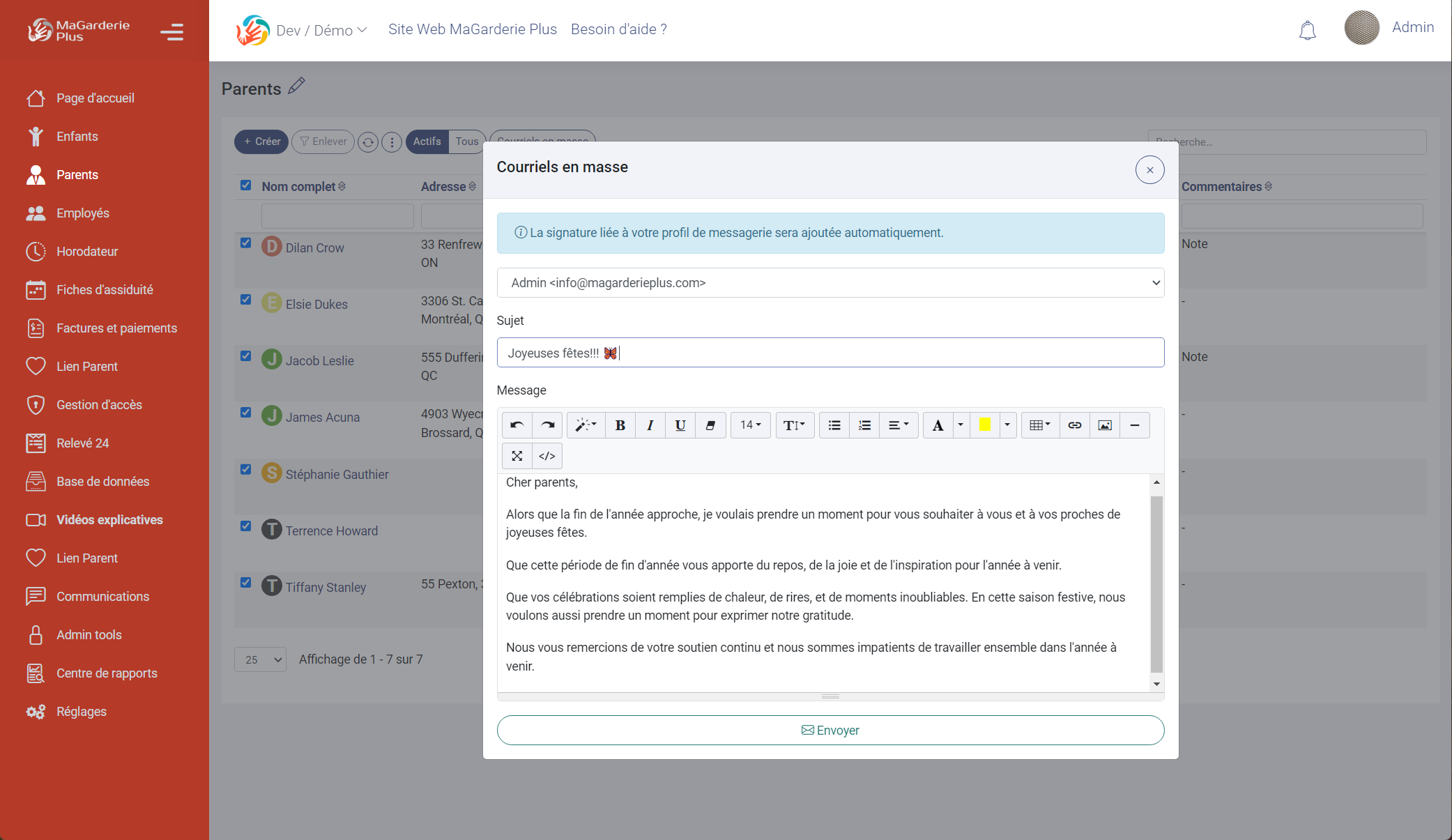Insert a link using the chain icon

(x=1074, y=425)
